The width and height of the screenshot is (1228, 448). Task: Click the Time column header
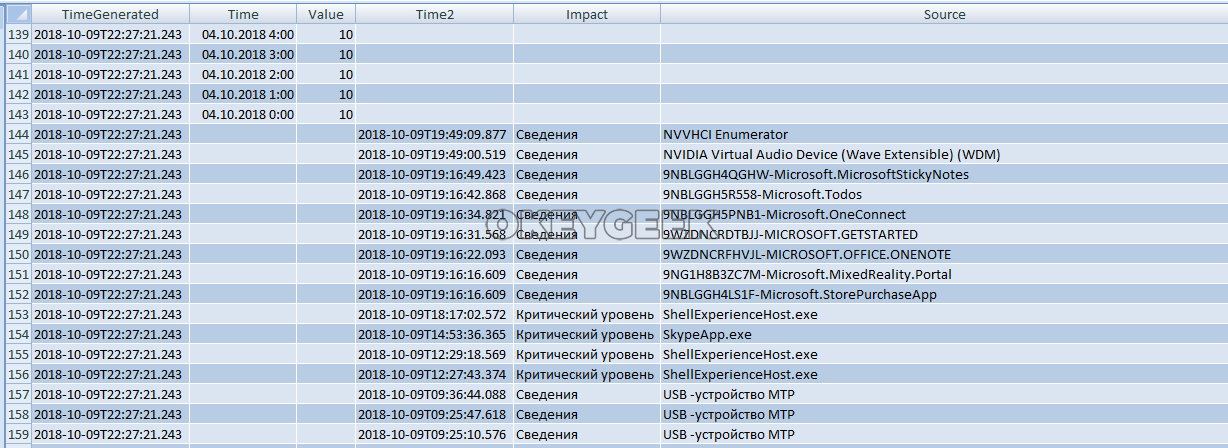[x=243, y=15]
